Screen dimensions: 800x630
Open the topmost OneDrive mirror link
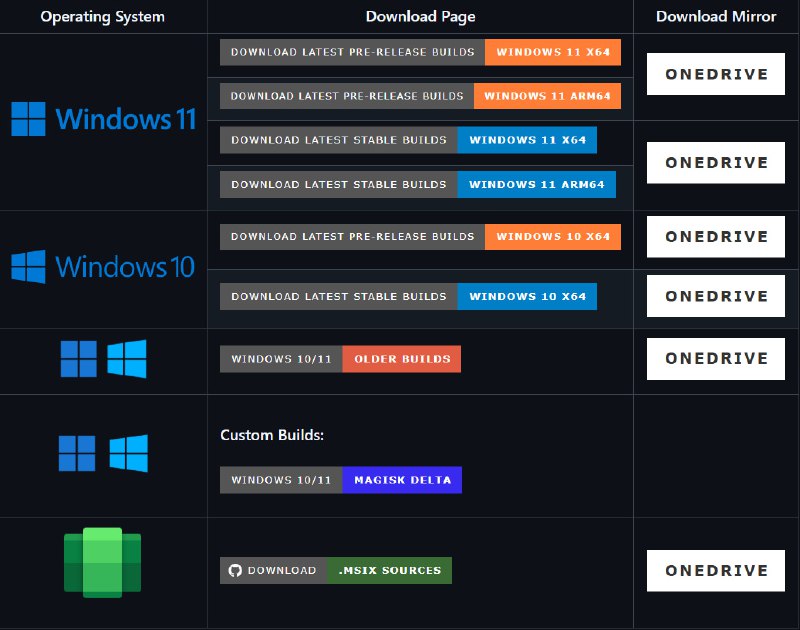715,73
